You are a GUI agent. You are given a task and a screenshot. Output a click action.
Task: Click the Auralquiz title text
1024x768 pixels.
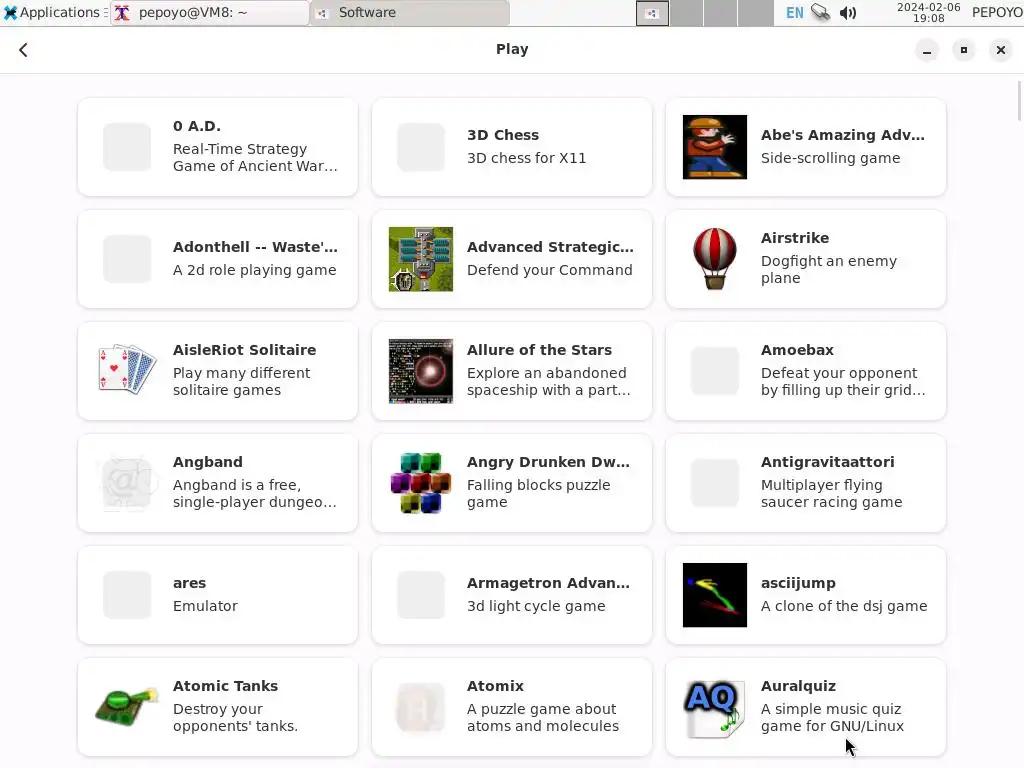[798, 686]
